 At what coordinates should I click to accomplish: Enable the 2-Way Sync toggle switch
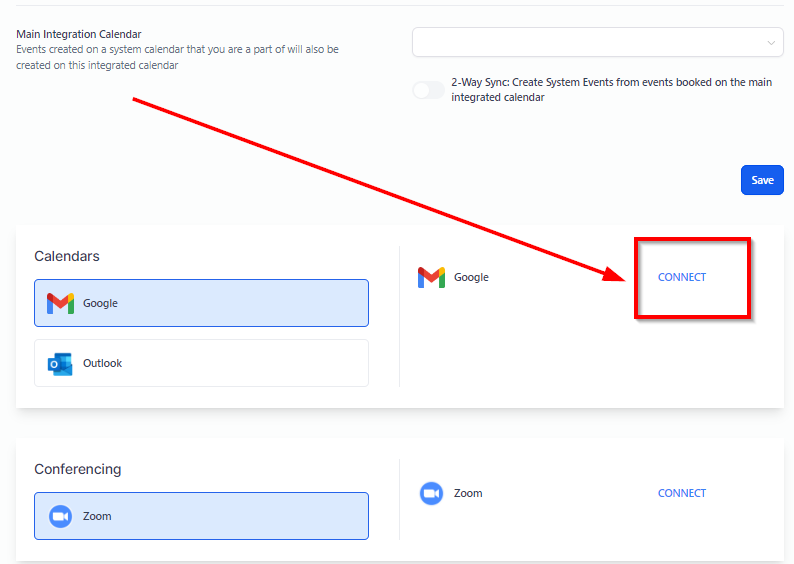click(428, 91)
